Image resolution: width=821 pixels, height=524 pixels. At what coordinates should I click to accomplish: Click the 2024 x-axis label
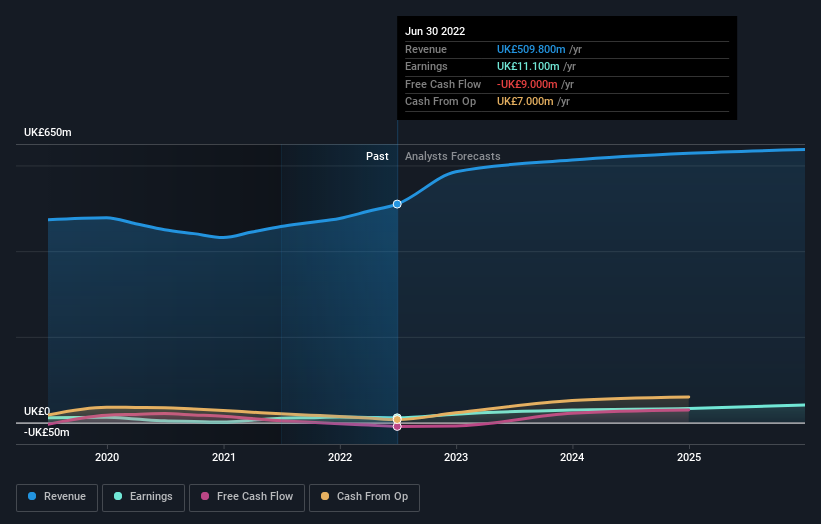click(x=572, y=457)
